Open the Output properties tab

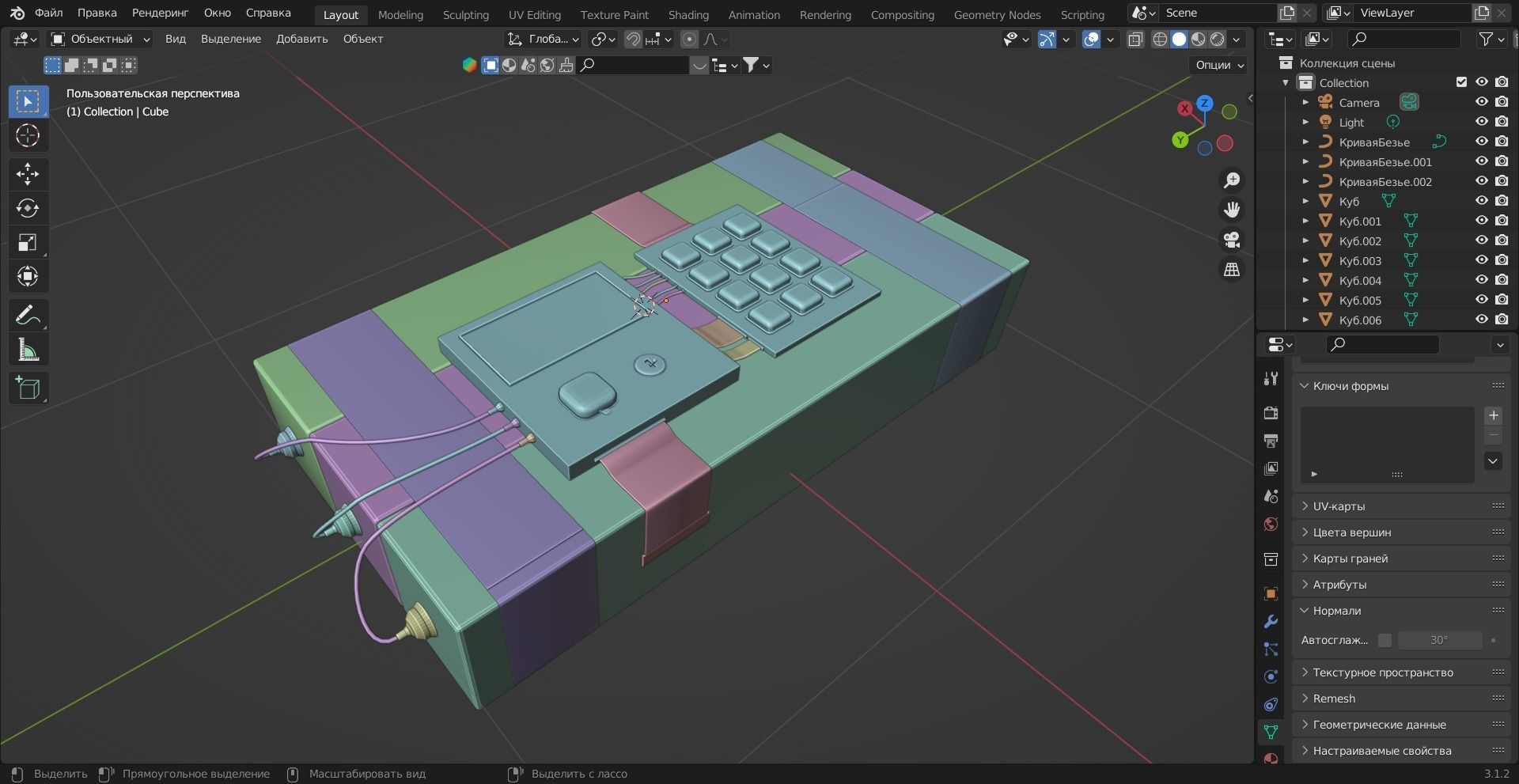[1271, 441]
